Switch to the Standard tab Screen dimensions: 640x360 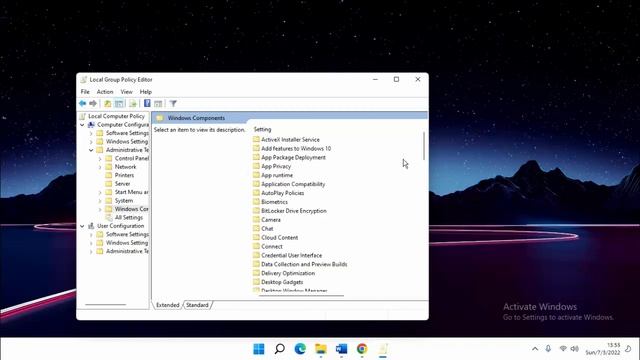click(197, 305)
